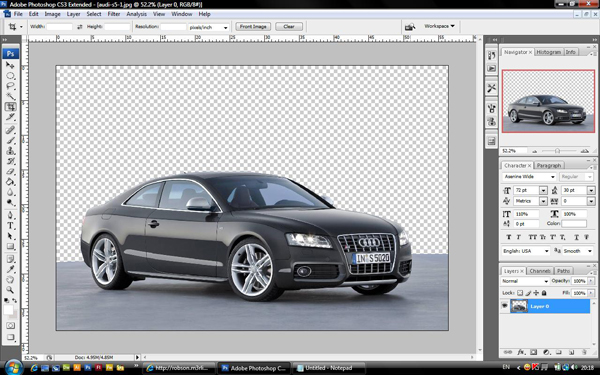
Task: Select the Elliptical Marquee tool
Action: tap(10, 76)
